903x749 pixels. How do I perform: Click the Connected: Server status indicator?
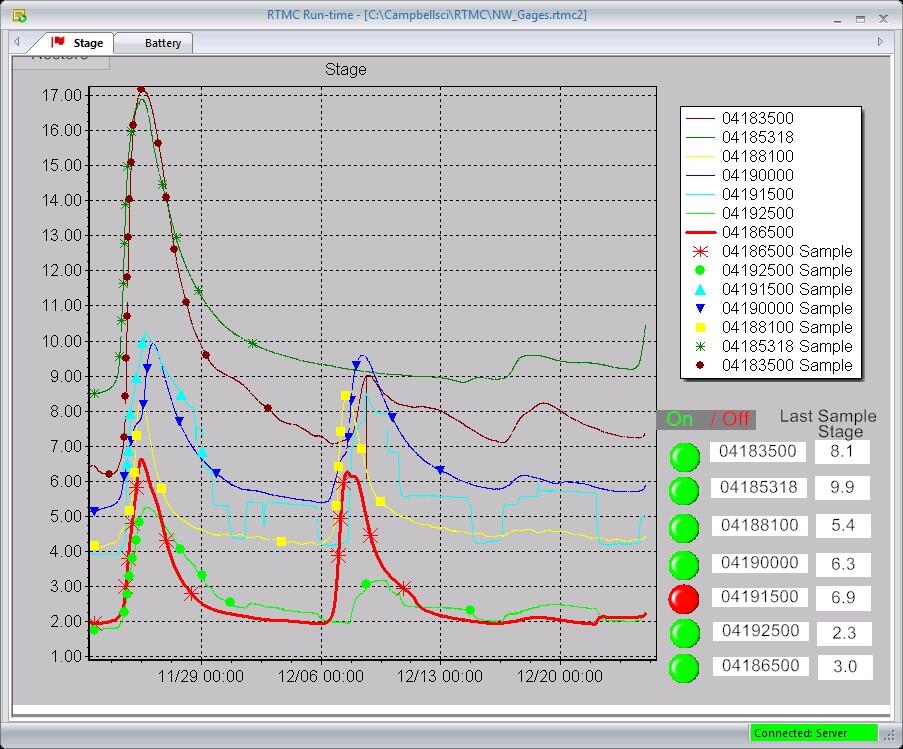(812, 732)
